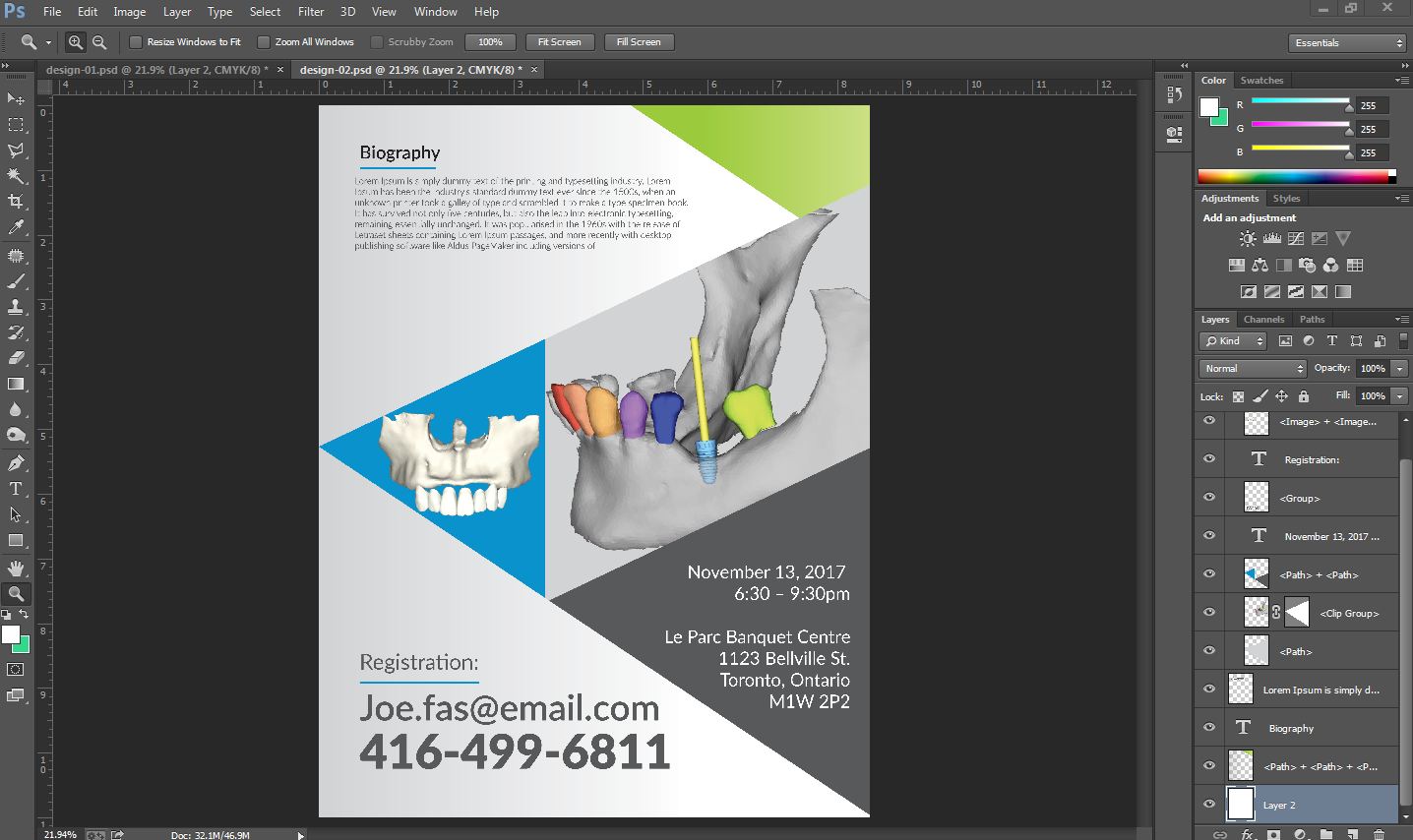Switch to the design-01.psd document tab
The image size is (1413, 840).
[x=157, y=70]
